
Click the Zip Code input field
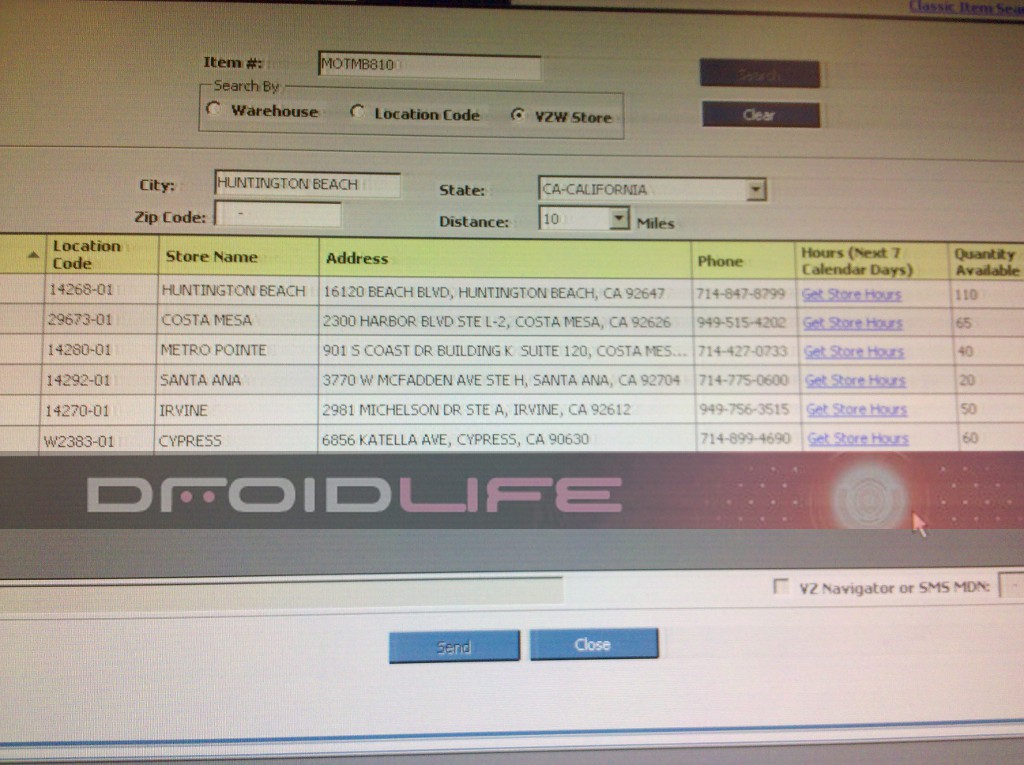pos(278,214)
